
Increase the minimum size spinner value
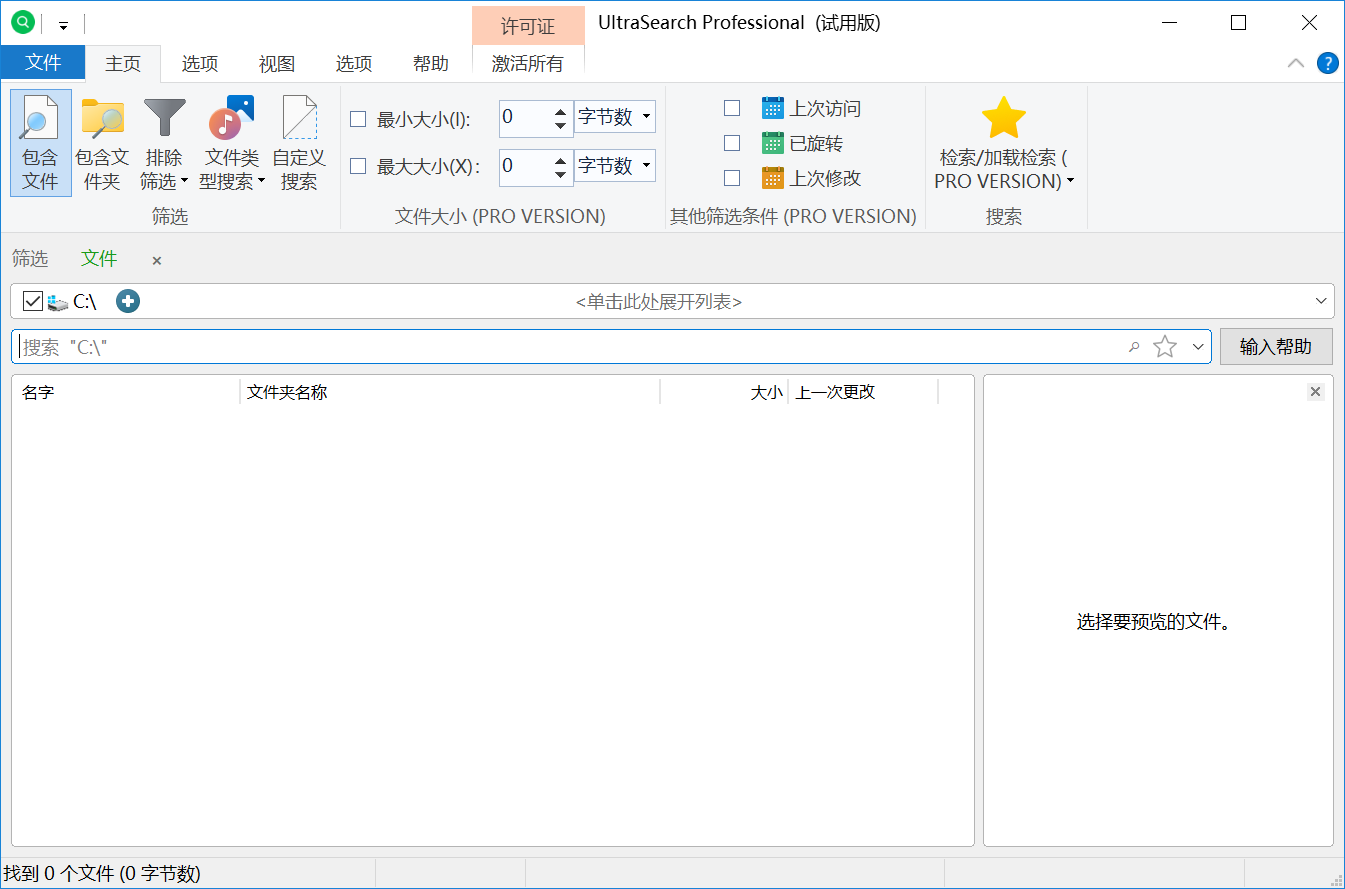tap(561, 110)
